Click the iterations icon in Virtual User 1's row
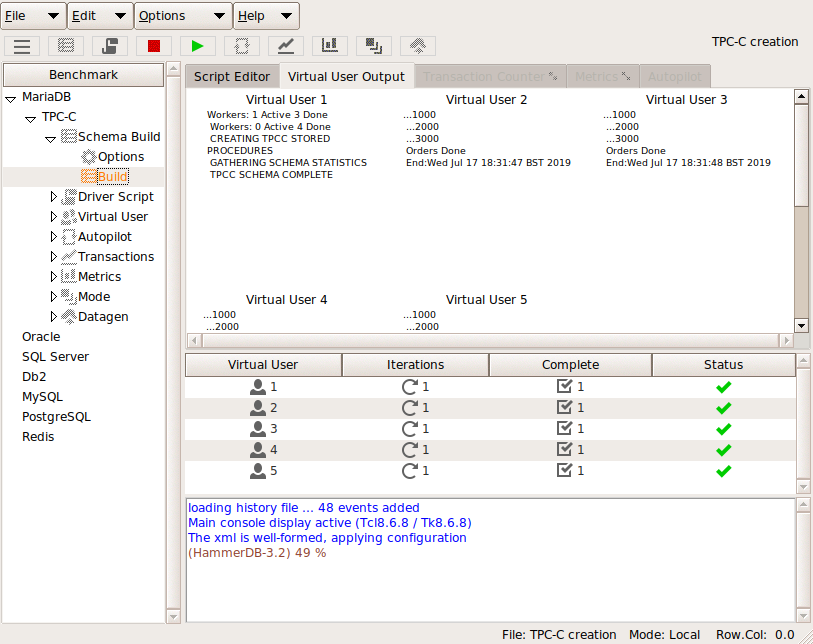 [x=410, y=387]
